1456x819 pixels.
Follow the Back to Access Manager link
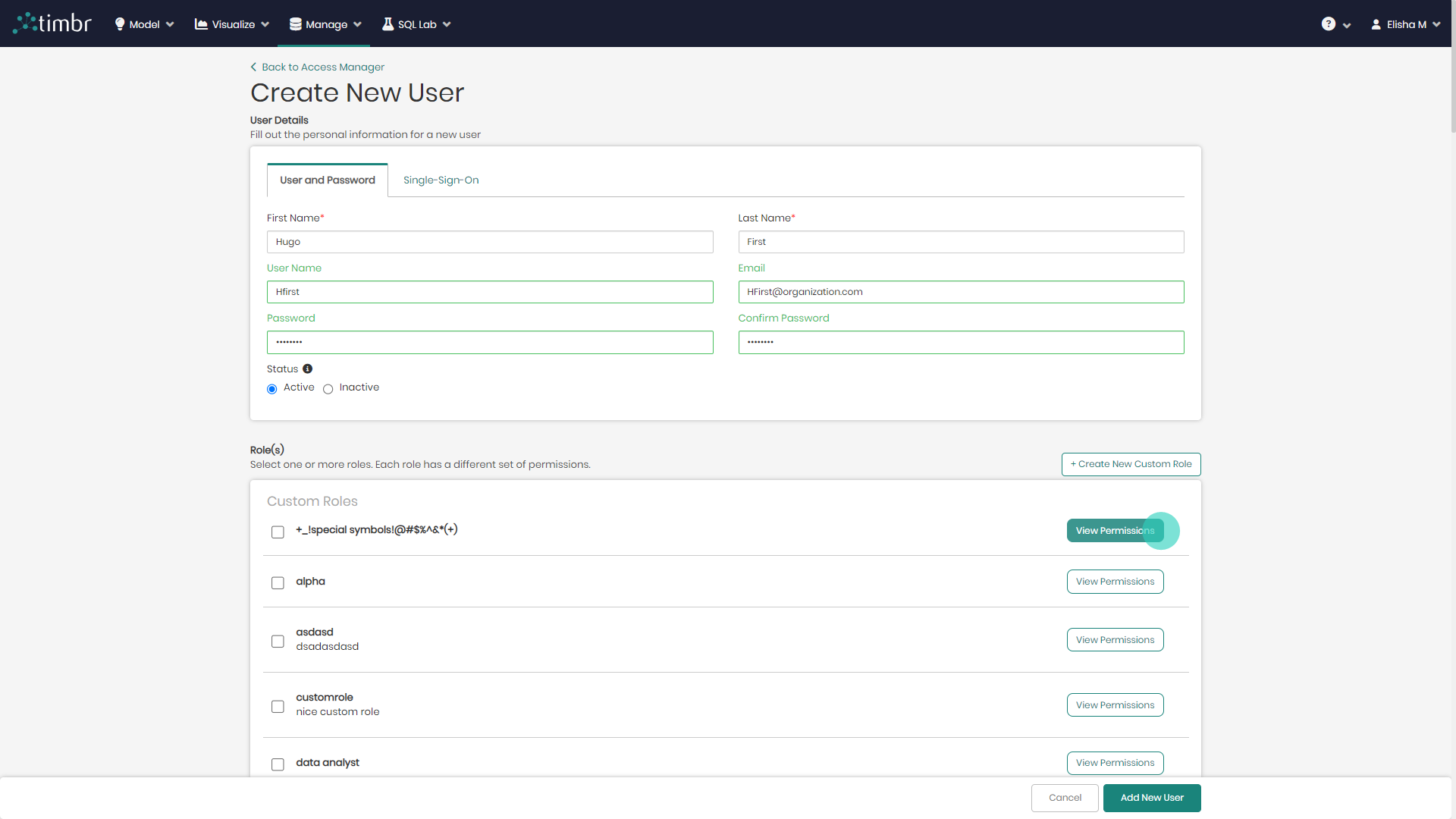[x=323, y=67]
